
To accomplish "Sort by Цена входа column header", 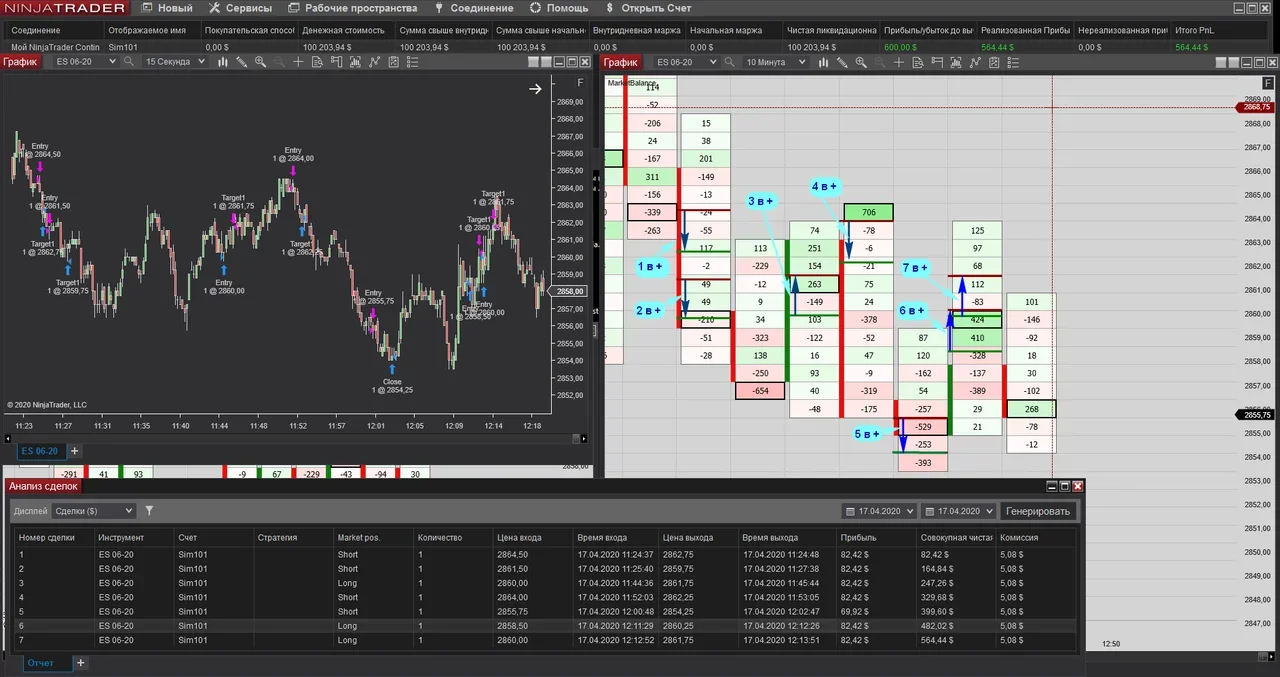I will (534, 538).
